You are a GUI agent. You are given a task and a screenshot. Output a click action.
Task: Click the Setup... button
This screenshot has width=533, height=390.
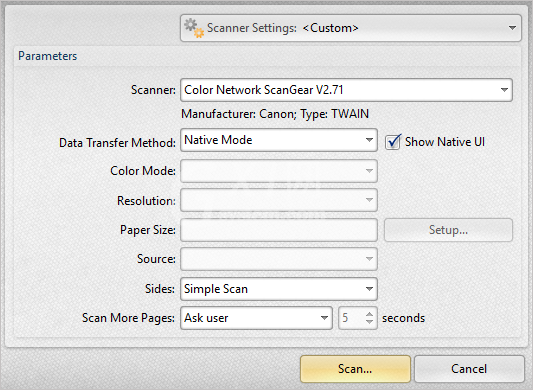click(448, 230)
